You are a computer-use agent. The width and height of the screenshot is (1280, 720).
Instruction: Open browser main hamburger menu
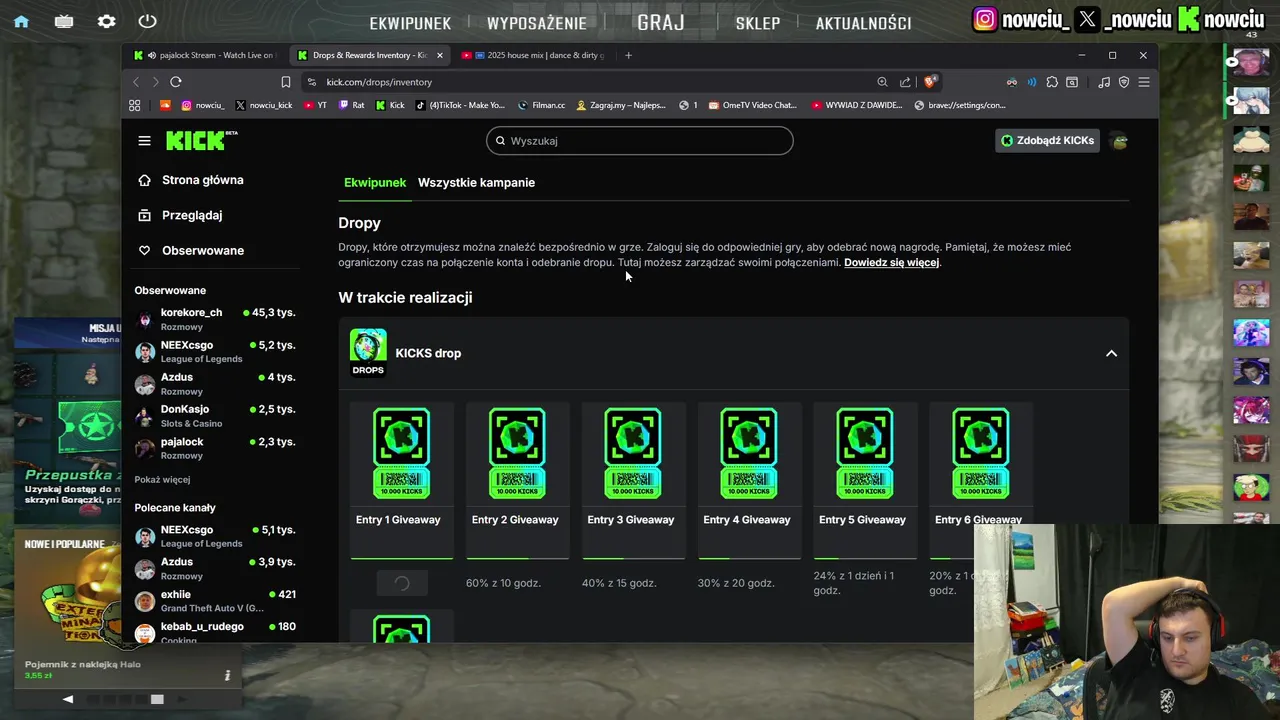pyautogui.click(x=1144, y=82)
